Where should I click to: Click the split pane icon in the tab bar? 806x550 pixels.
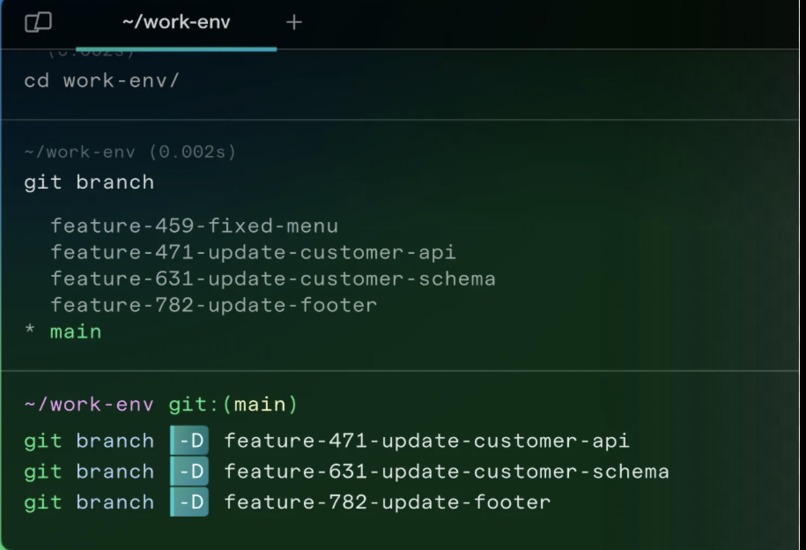pyautogui.click(x=38, y=22)
